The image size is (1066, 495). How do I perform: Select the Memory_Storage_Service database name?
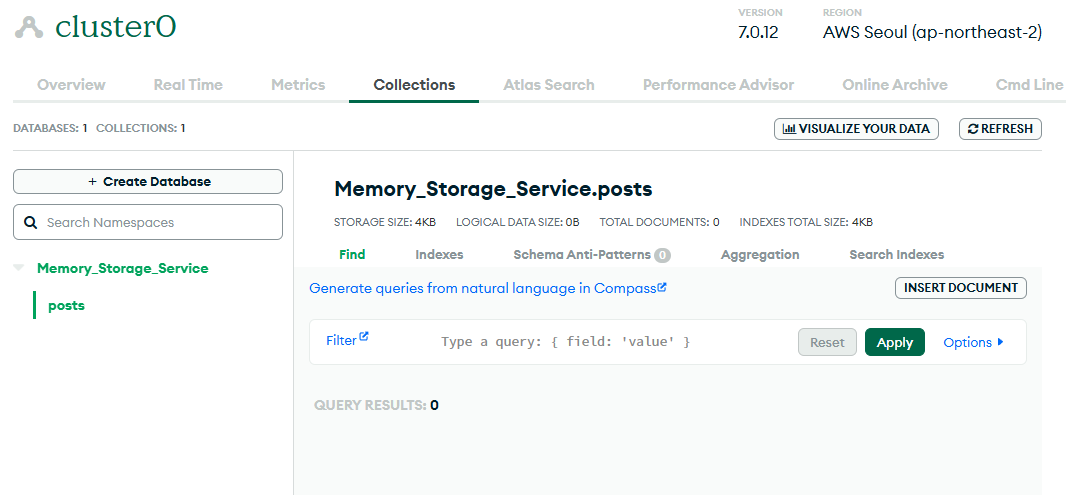[x=122, y=268]
